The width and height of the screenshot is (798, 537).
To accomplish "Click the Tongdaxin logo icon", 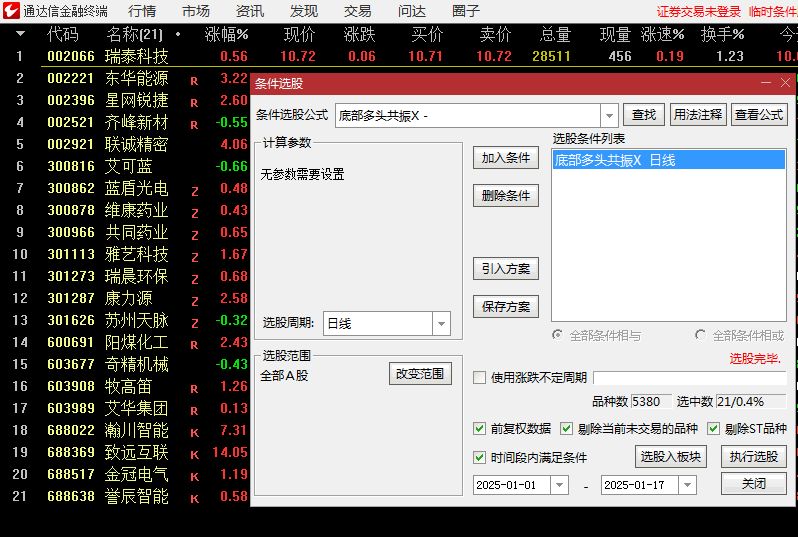I will tap(11, 11).
